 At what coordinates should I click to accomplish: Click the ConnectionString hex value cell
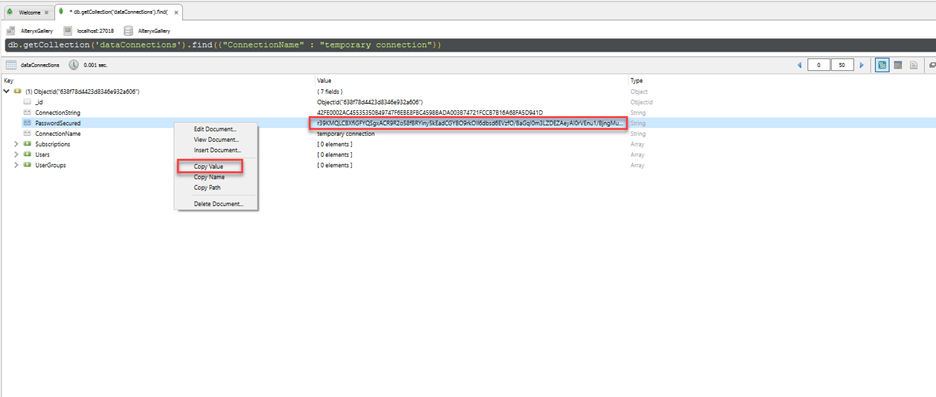pyautogui.click(x=430, y=112)
